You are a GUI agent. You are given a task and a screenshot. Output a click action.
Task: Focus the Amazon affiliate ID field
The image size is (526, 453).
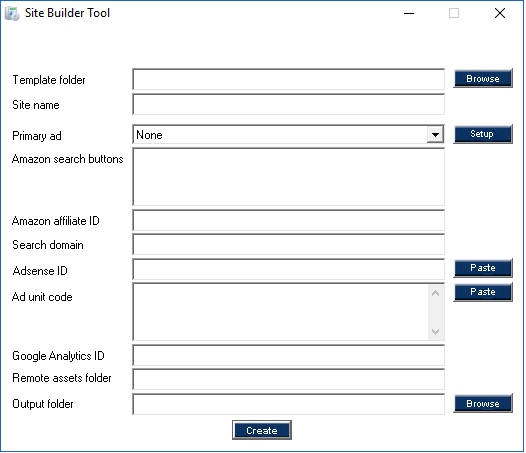coord(288,220)
